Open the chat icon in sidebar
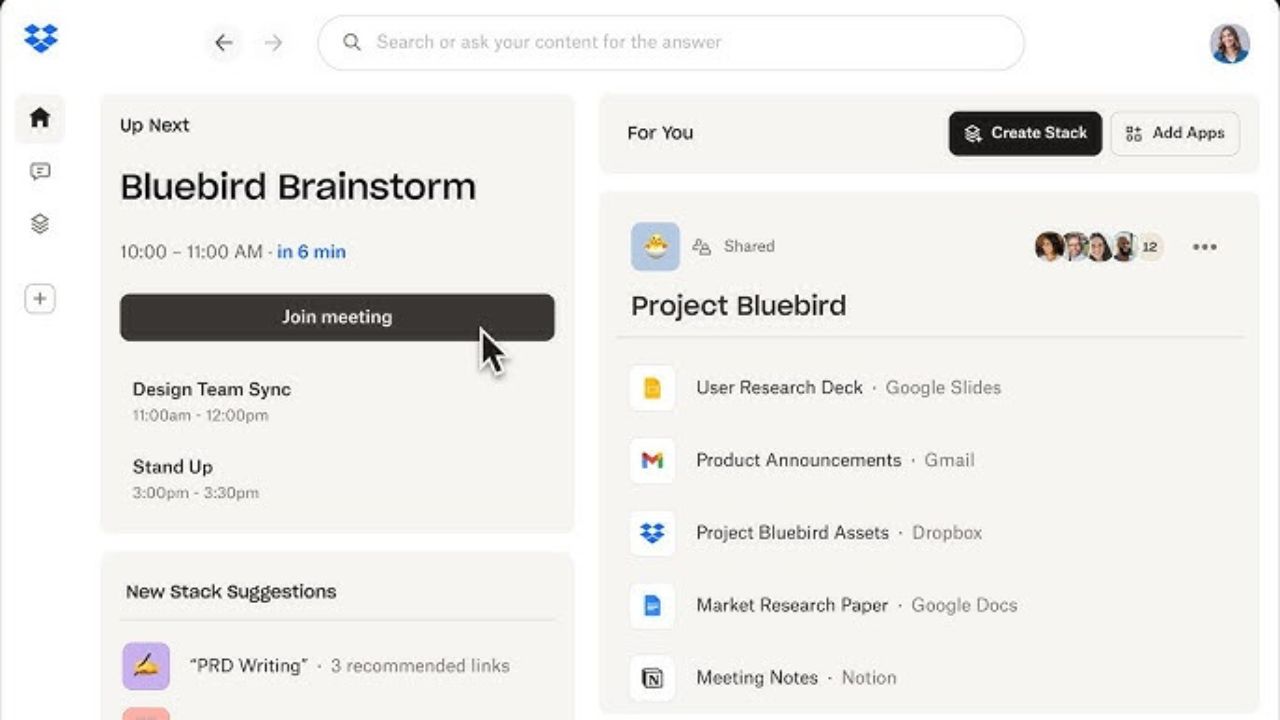The image size is (1280, 720). (40, 172)
